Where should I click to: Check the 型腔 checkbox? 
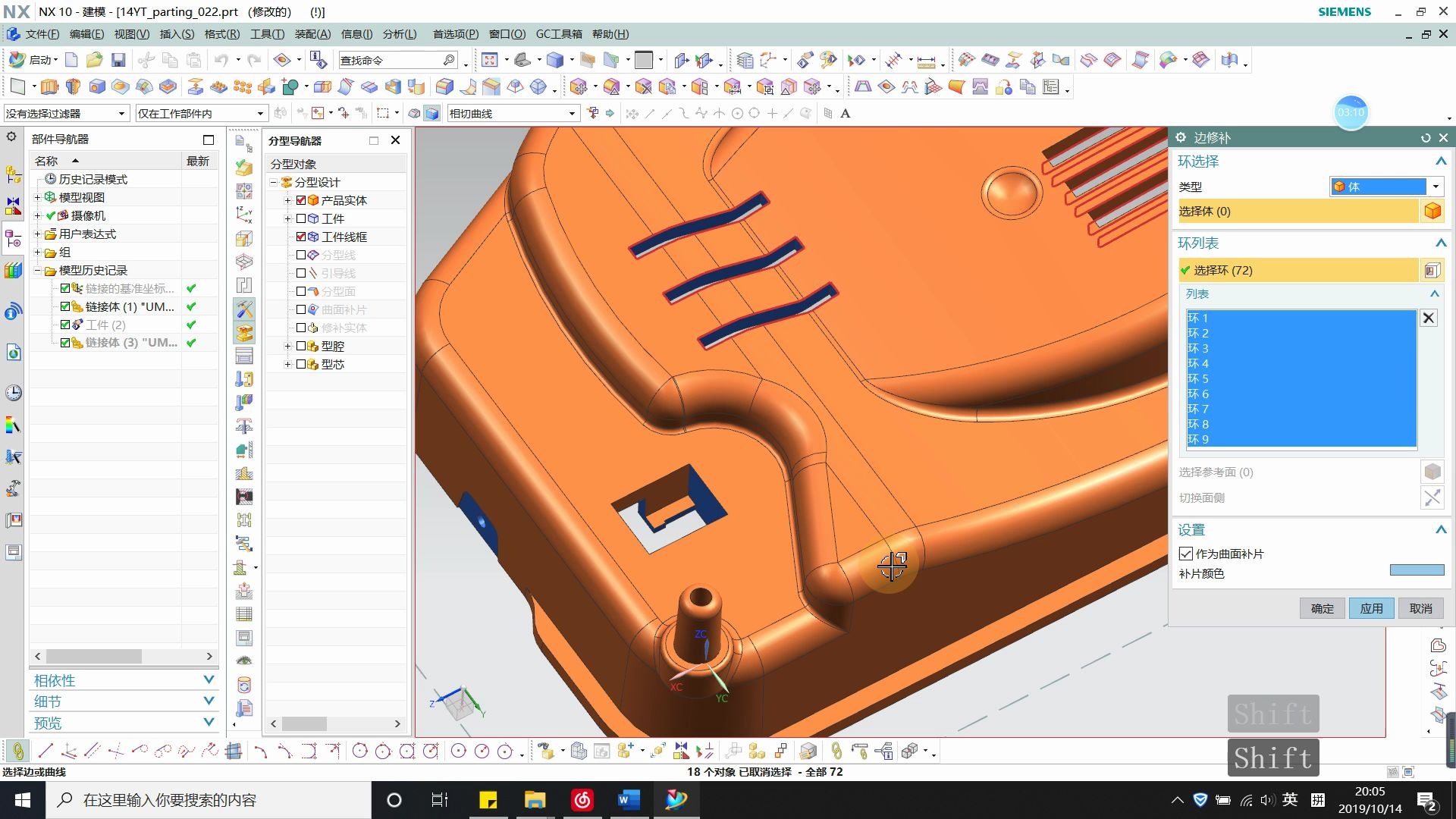[x=301, y=346]
